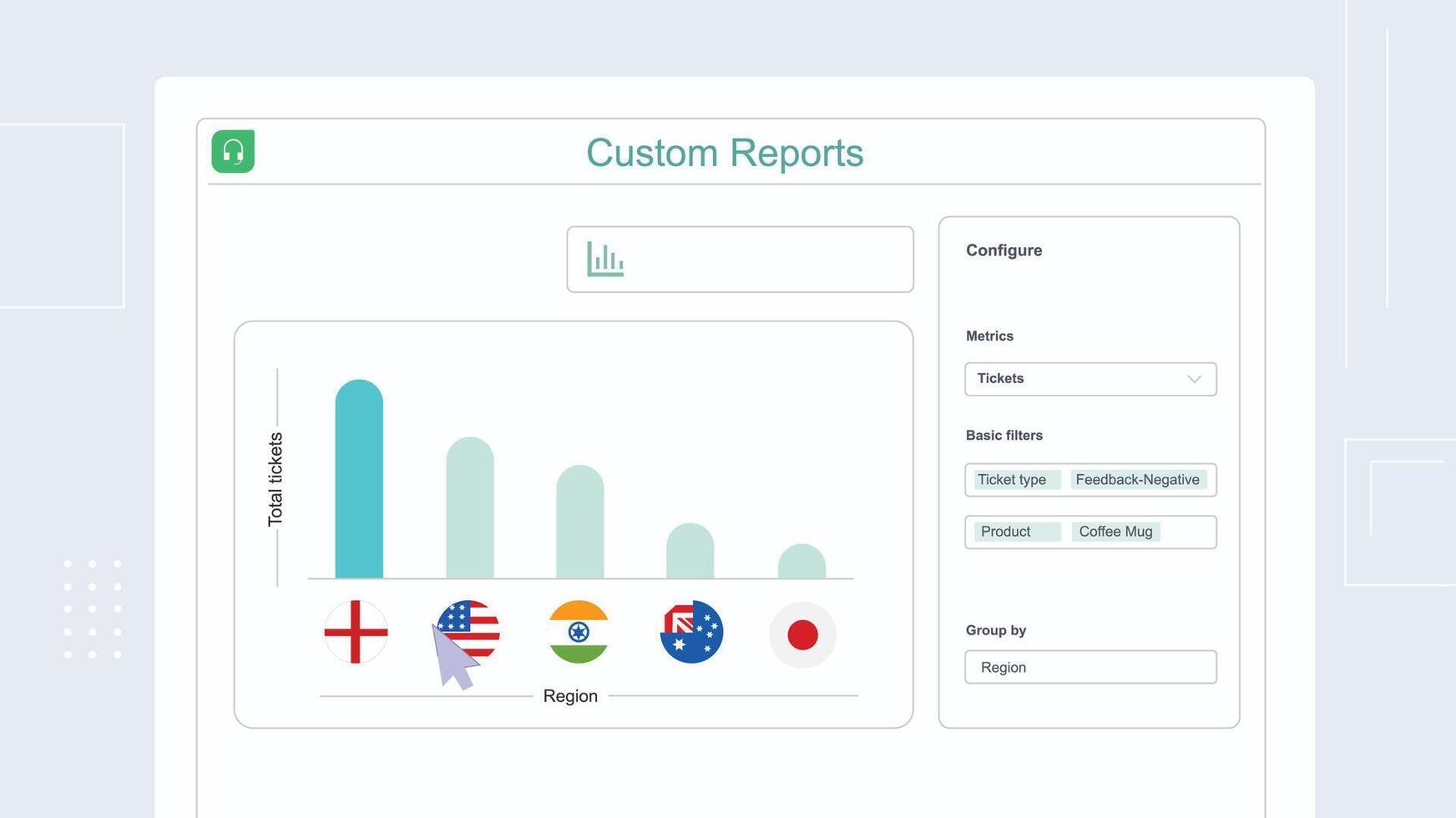Select the Australia flag region icon
The image size is (1456, 818).
pos(691,633)
